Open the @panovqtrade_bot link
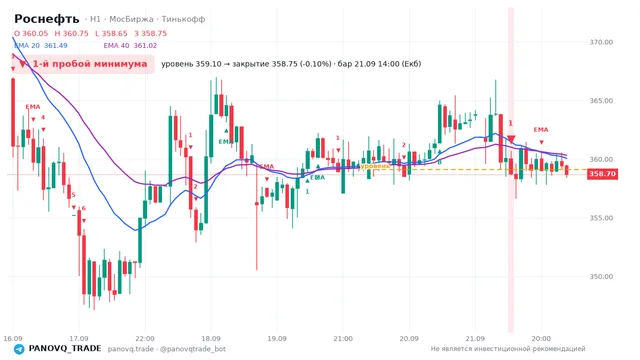This screenshot has height=360, width=640. [x=193, y=349]
